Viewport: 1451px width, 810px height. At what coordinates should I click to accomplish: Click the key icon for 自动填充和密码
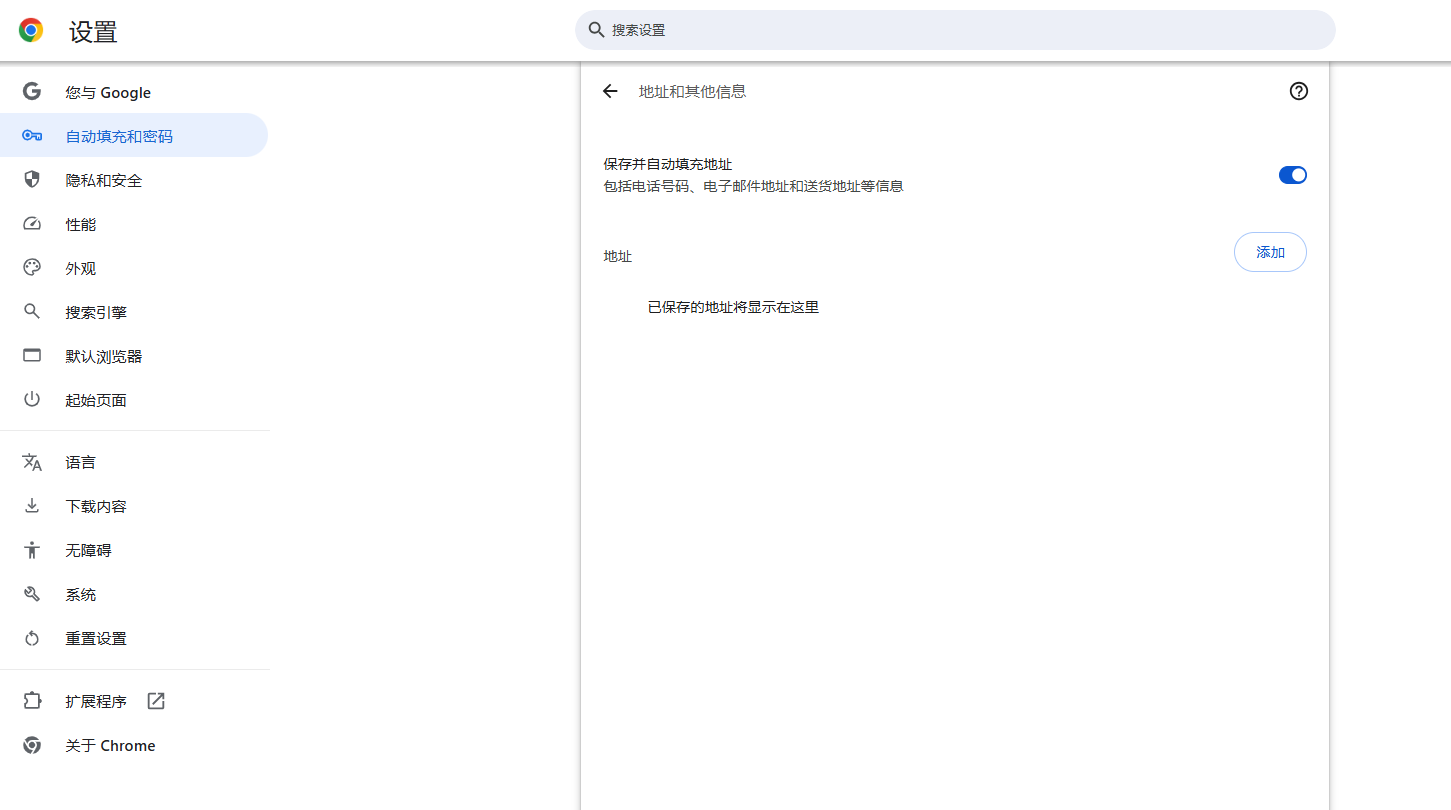click(x=32, y=136)
